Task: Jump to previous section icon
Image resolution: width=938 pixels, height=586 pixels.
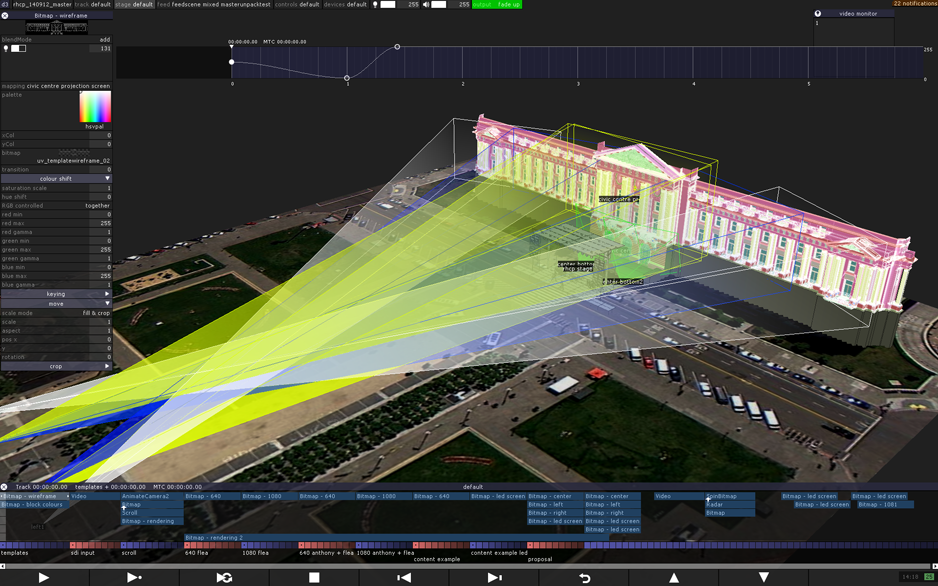Action: click(404, 578)
